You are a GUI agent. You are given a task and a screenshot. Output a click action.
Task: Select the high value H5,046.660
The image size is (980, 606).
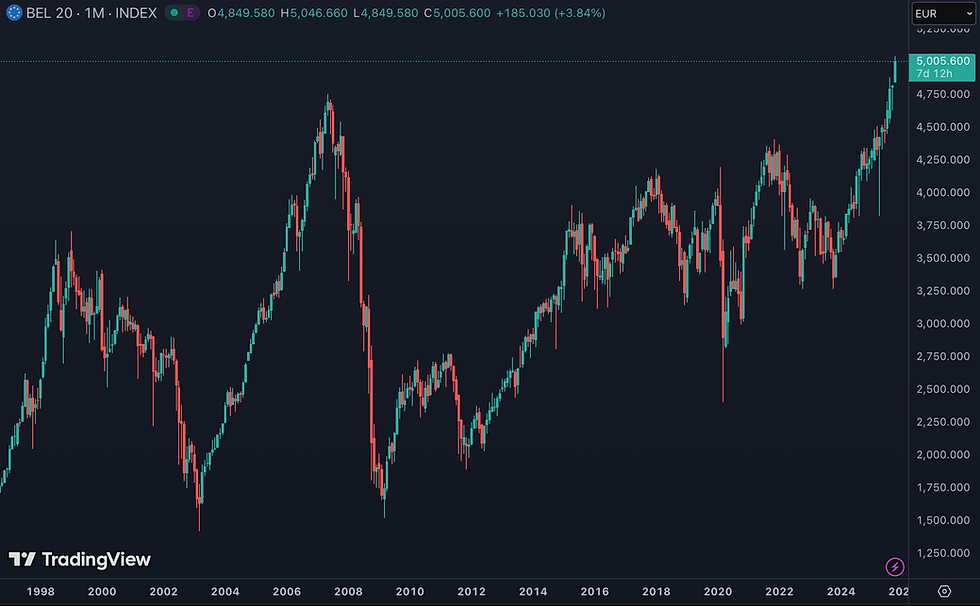(x=314, y=13)
